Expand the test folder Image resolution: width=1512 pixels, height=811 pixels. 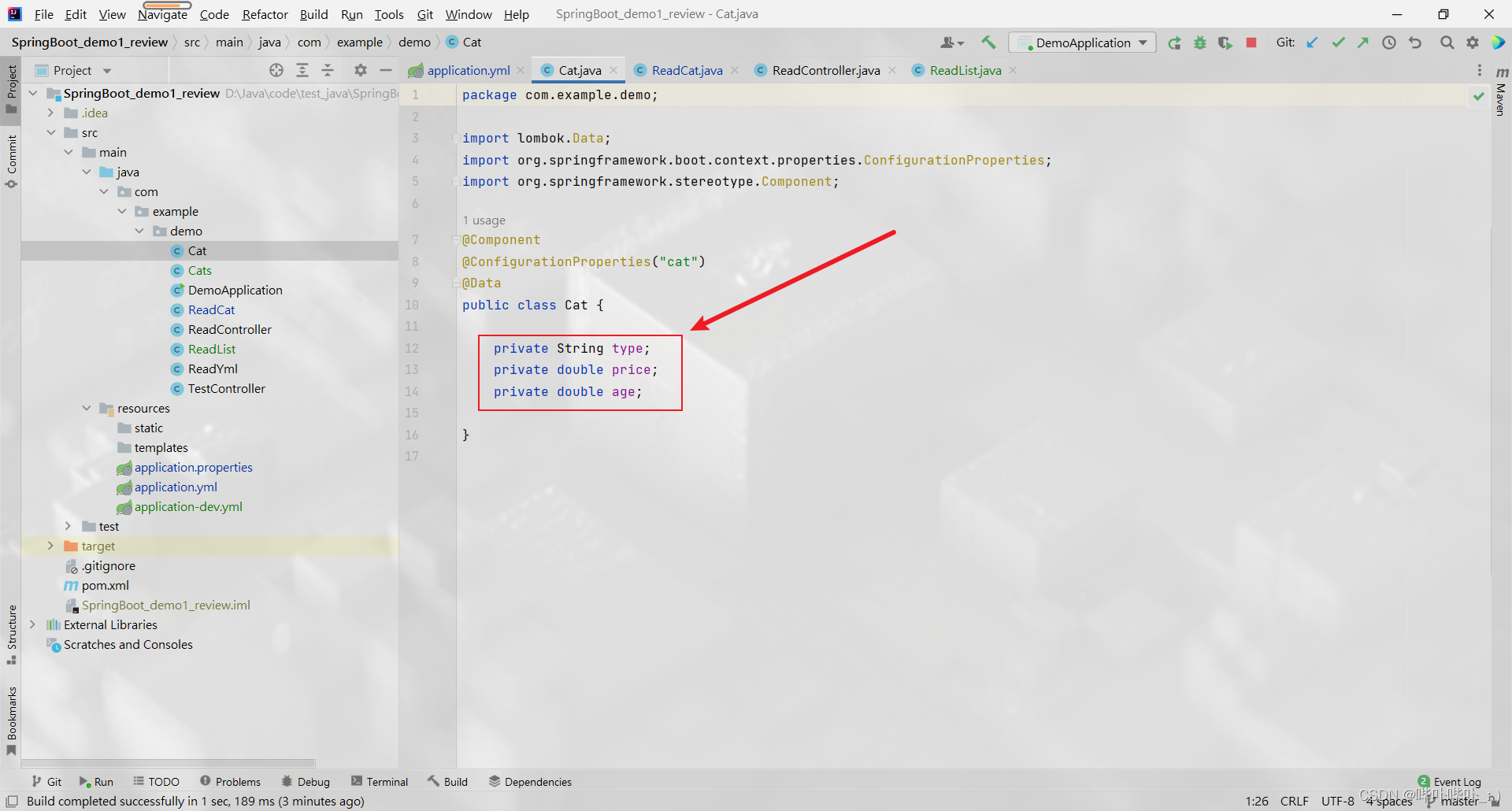coord(69,526)
